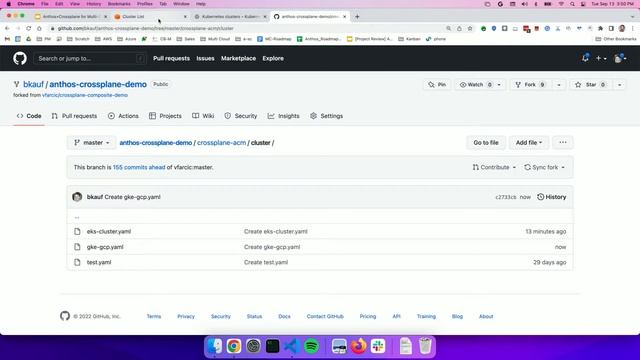This screenshot has height=360, width=640.
Task: Select the repository Security tab
Action: 241,116
